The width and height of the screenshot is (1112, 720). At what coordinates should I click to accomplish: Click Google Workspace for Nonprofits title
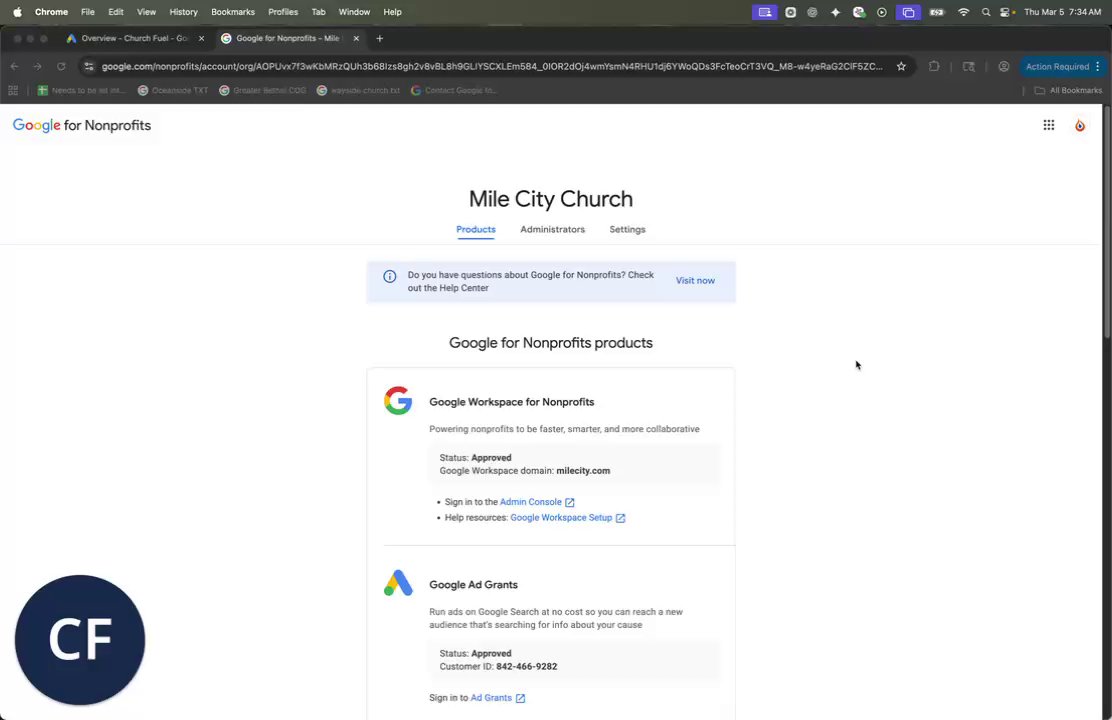tap(511, 401)
